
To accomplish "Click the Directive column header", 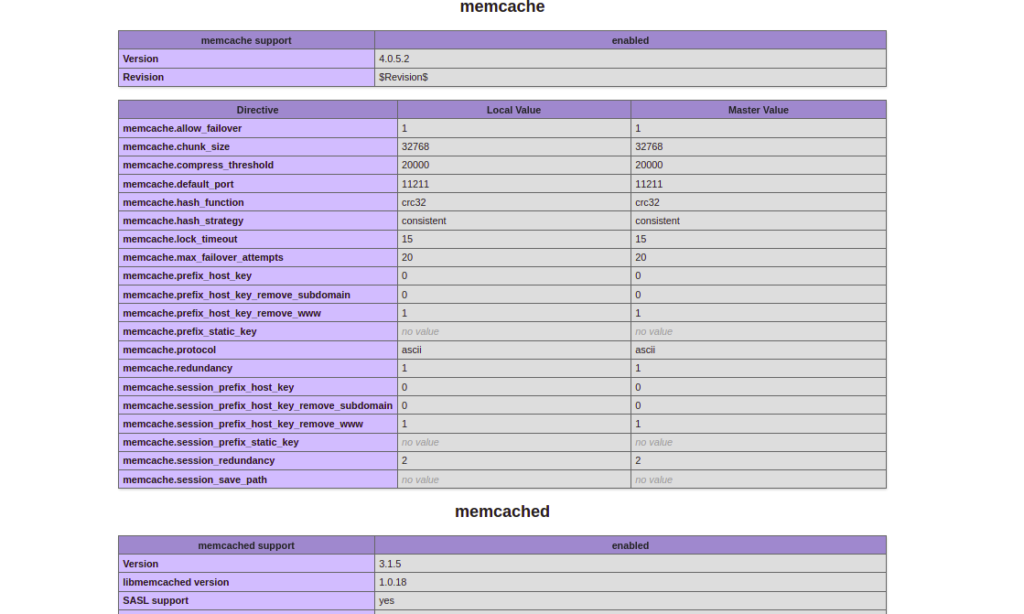I will [257, 110].
